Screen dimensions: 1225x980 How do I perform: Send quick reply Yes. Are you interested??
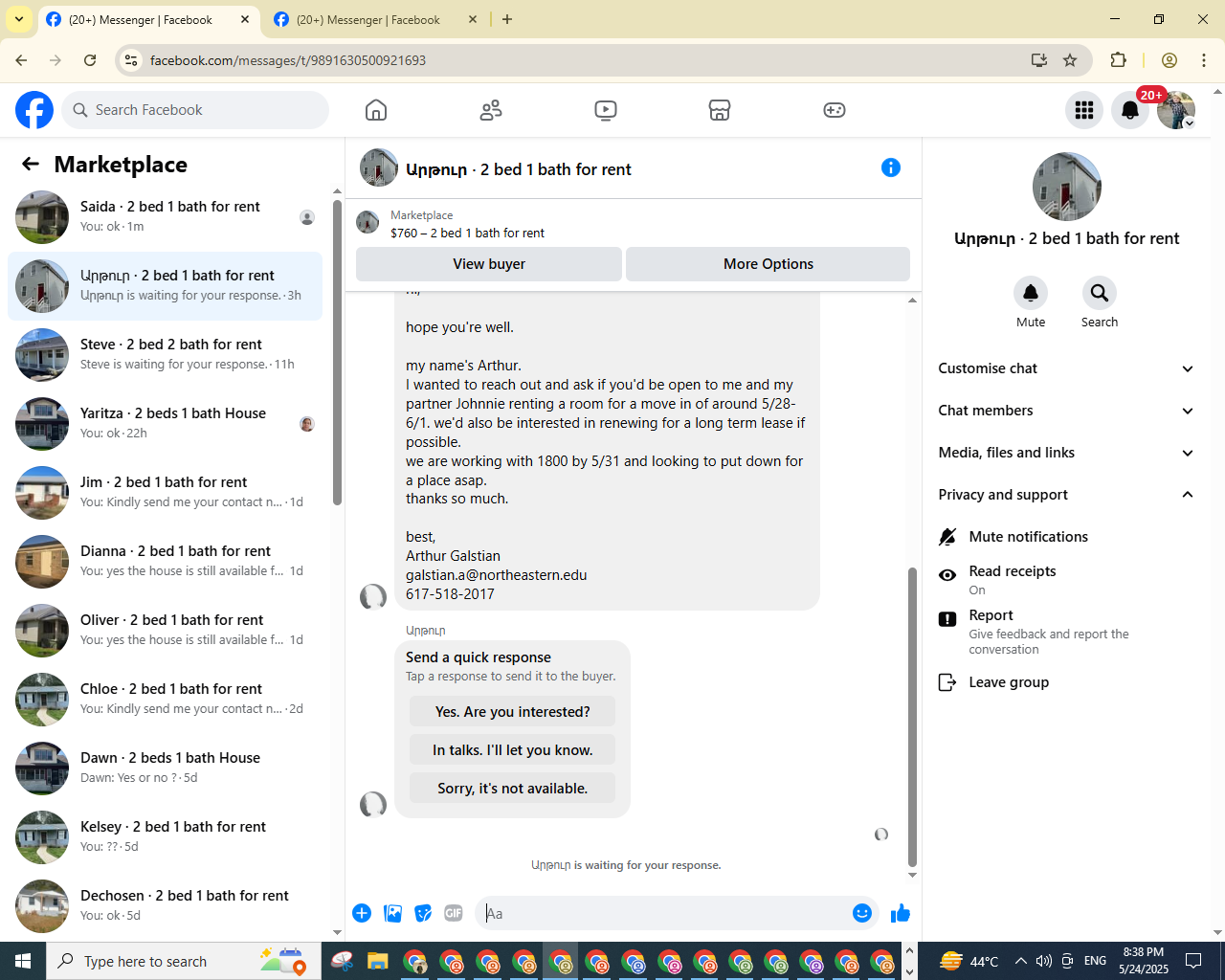click(512, 712)
